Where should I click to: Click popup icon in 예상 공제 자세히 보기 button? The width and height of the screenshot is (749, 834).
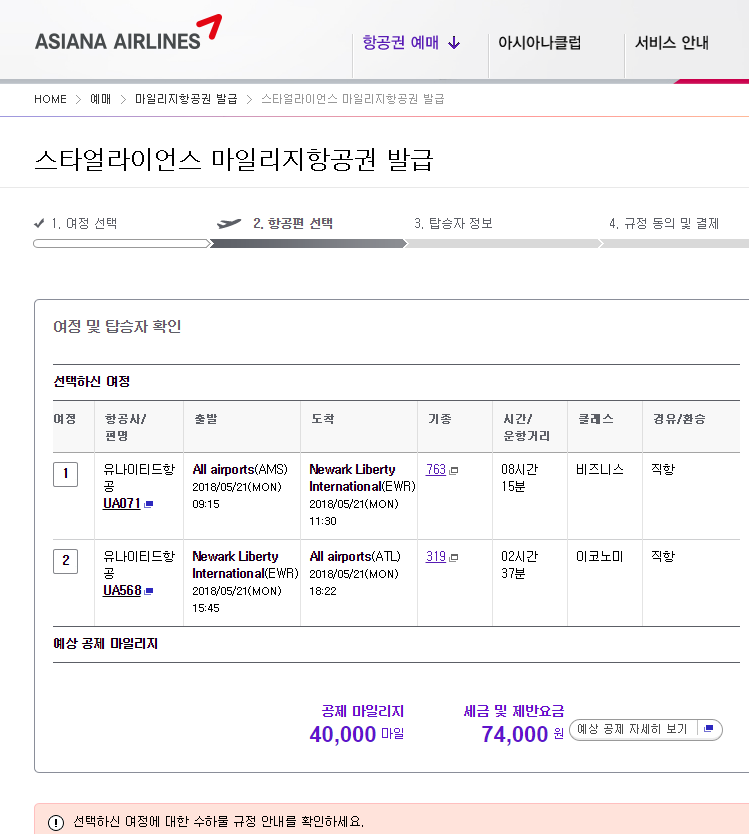[x=709, y=729]
